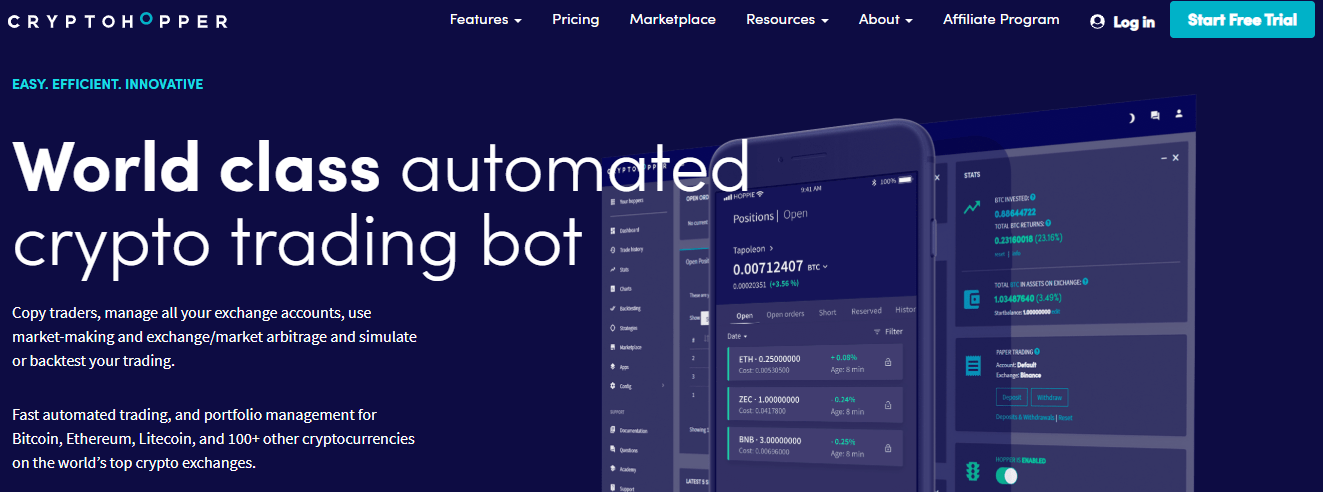Image resolution: width=1323 pixels, height=492 pixels.
Task: Click the Withdraw button under Paper Trading
Action: coord(1048,397)
